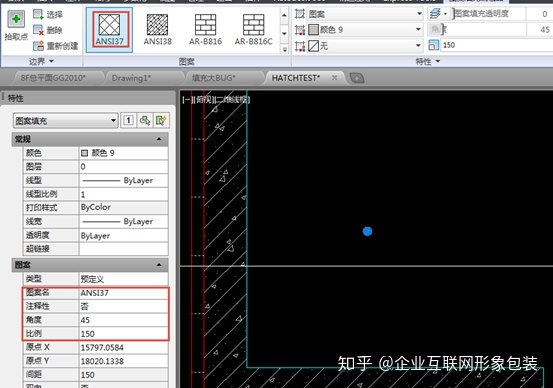Collapse the Pattern (图案) section

[159, 265]
